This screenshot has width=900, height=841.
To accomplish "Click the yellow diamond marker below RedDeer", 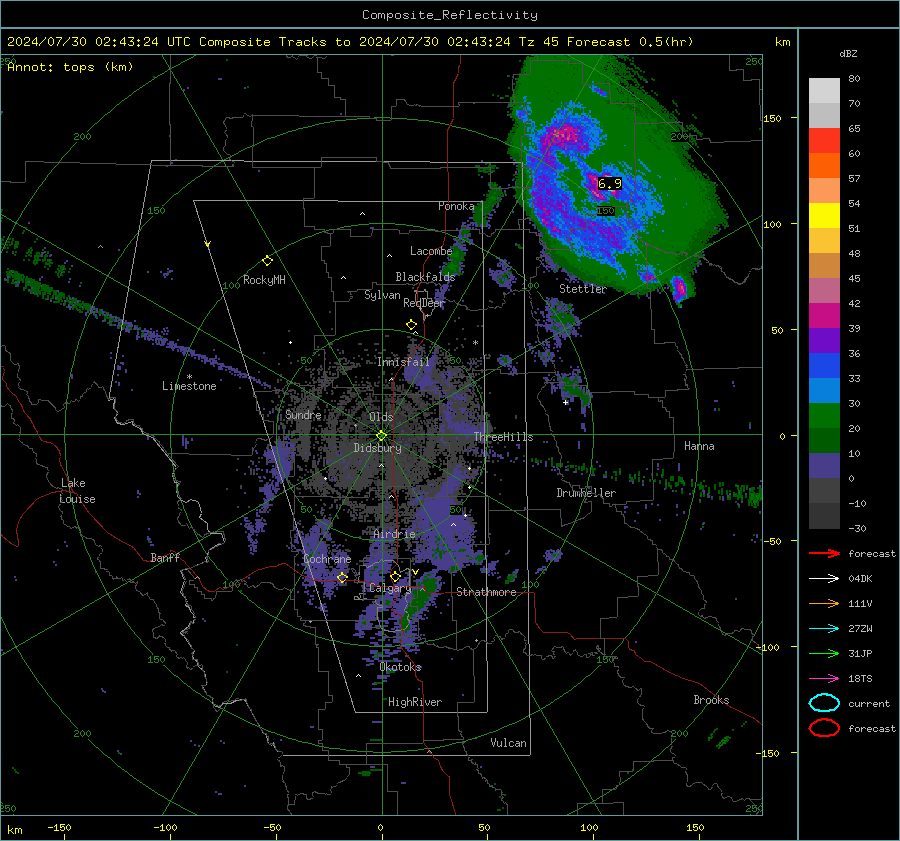I will [x=412, y=325].
